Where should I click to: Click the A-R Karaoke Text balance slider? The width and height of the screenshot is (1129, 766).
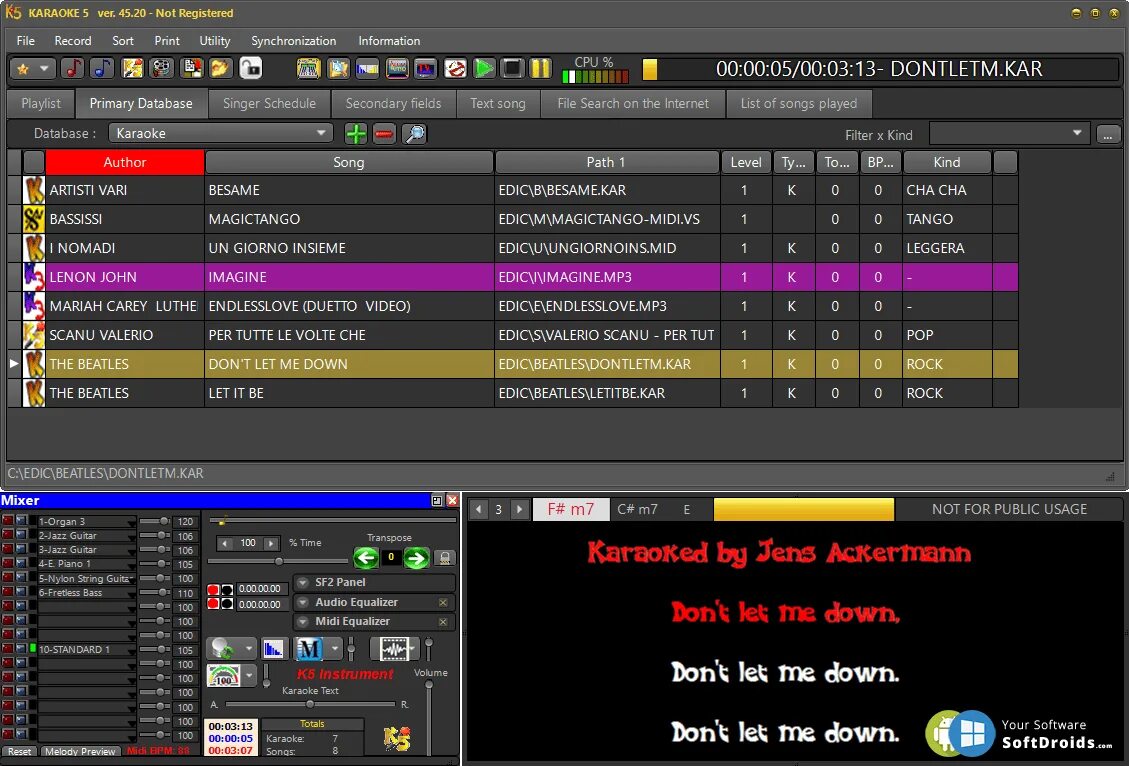pos(310,704)
